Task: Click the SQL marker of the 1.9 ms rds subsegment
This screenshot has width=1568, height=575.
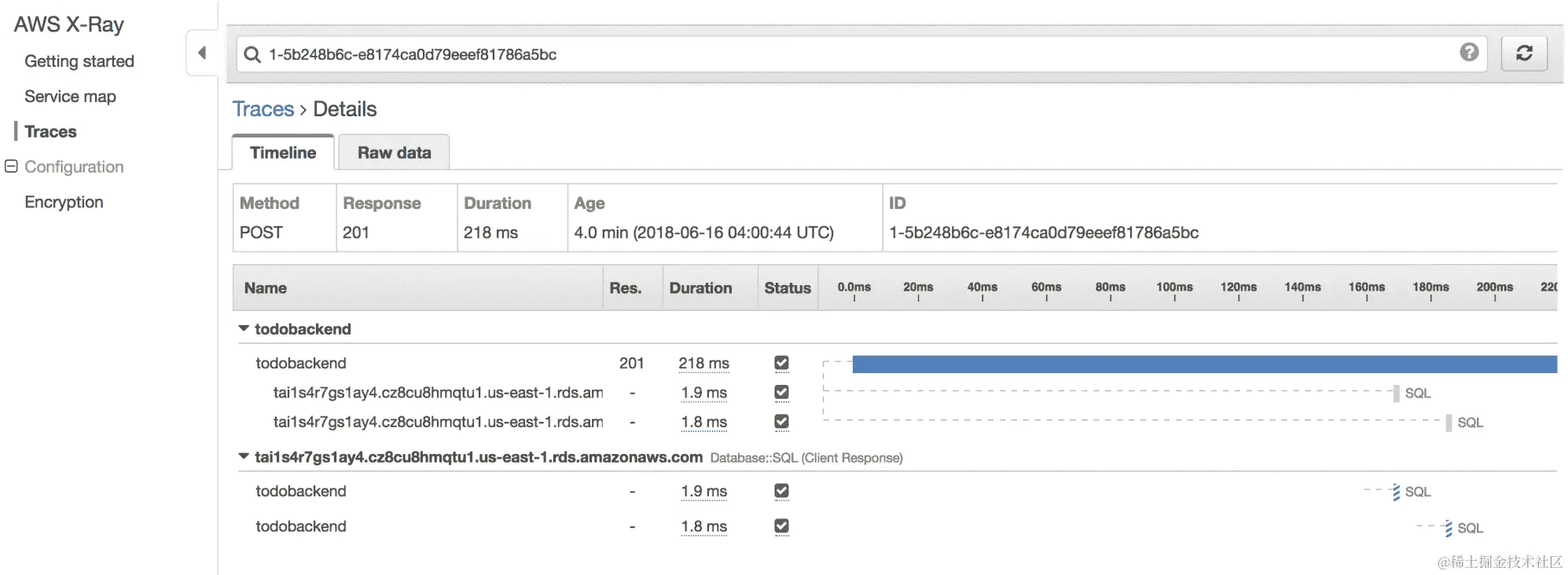Action: coord(1397,393)
